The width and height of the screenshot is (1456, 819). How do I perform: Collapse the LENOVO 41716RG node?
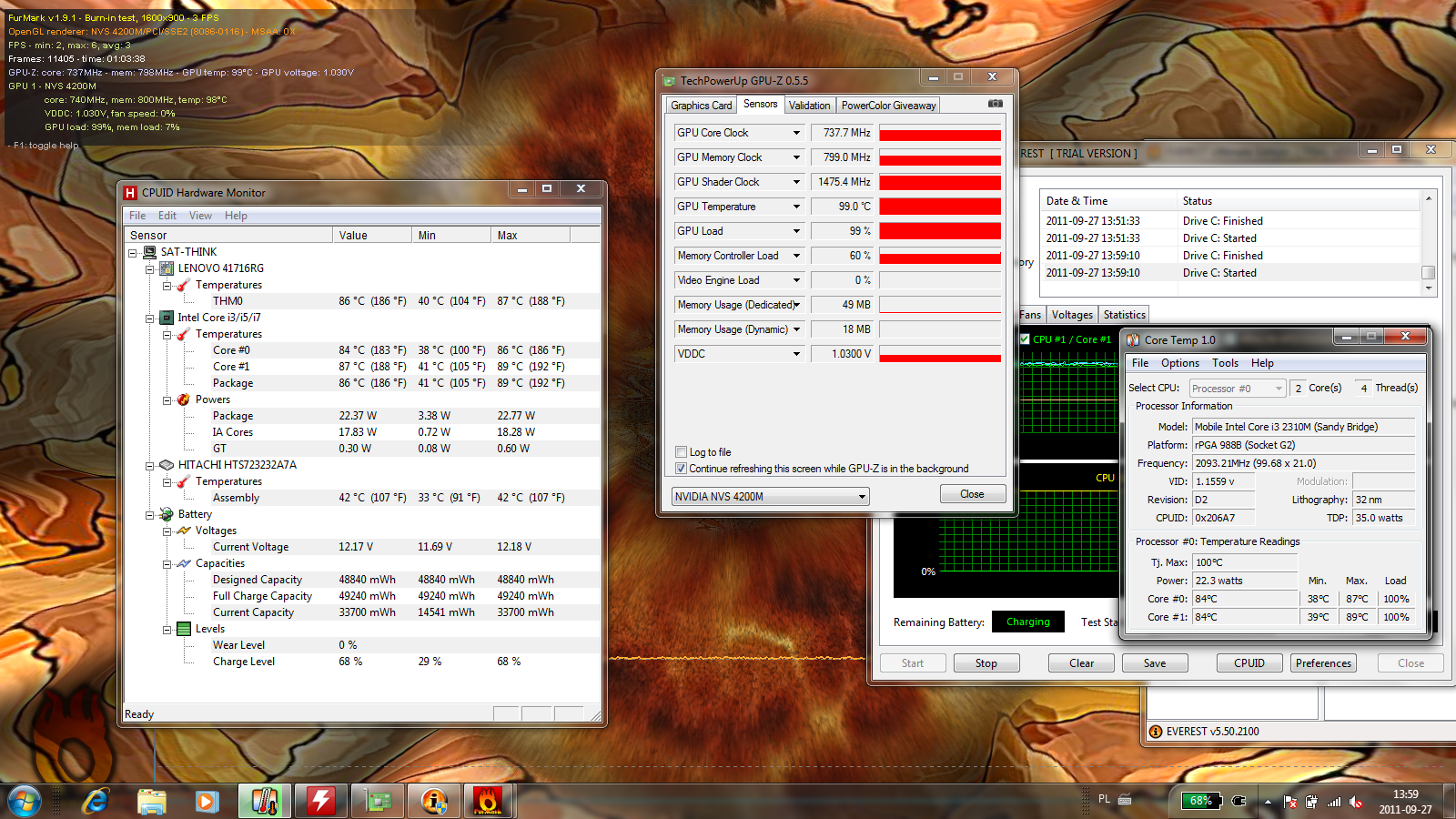[150, 268]
